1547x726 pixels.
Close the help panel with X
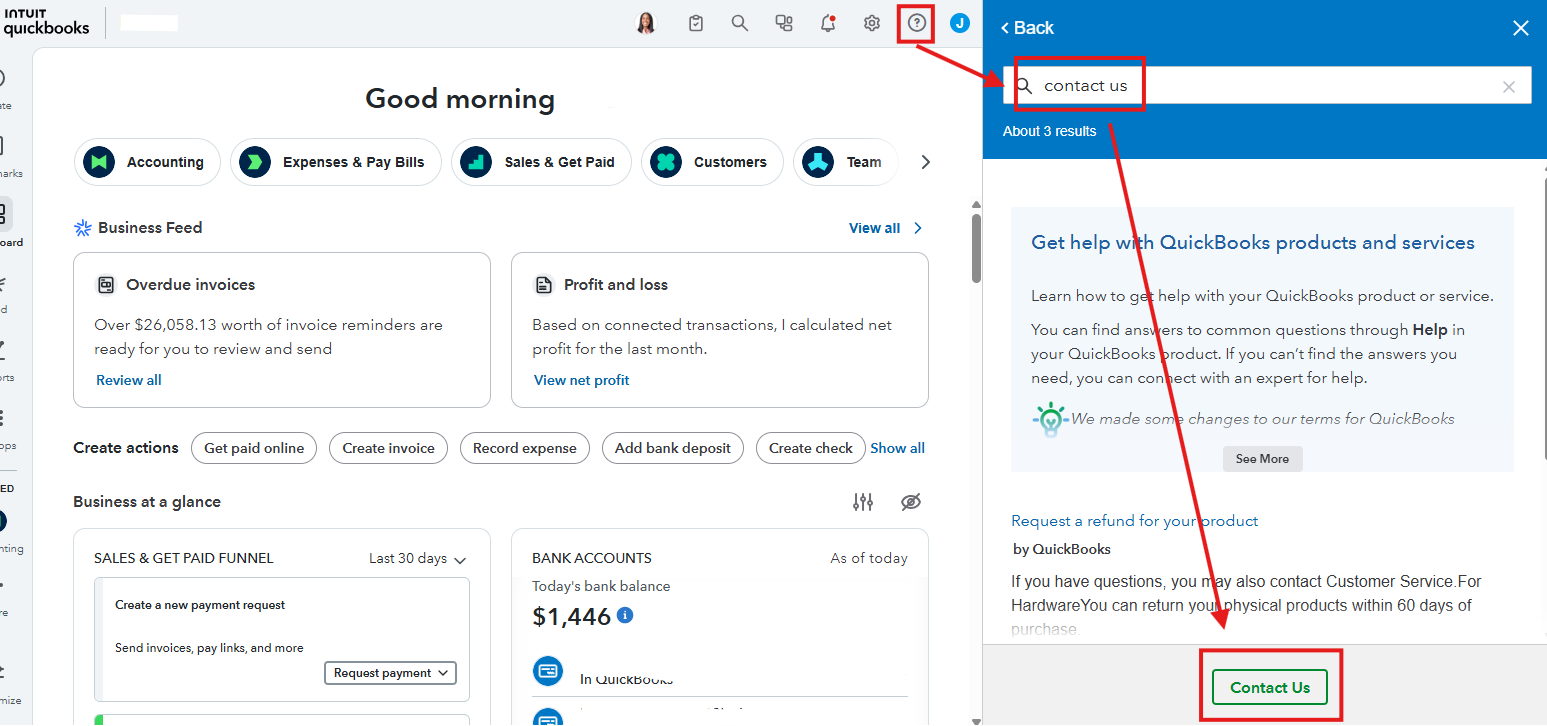click(x=1521, y=28)
